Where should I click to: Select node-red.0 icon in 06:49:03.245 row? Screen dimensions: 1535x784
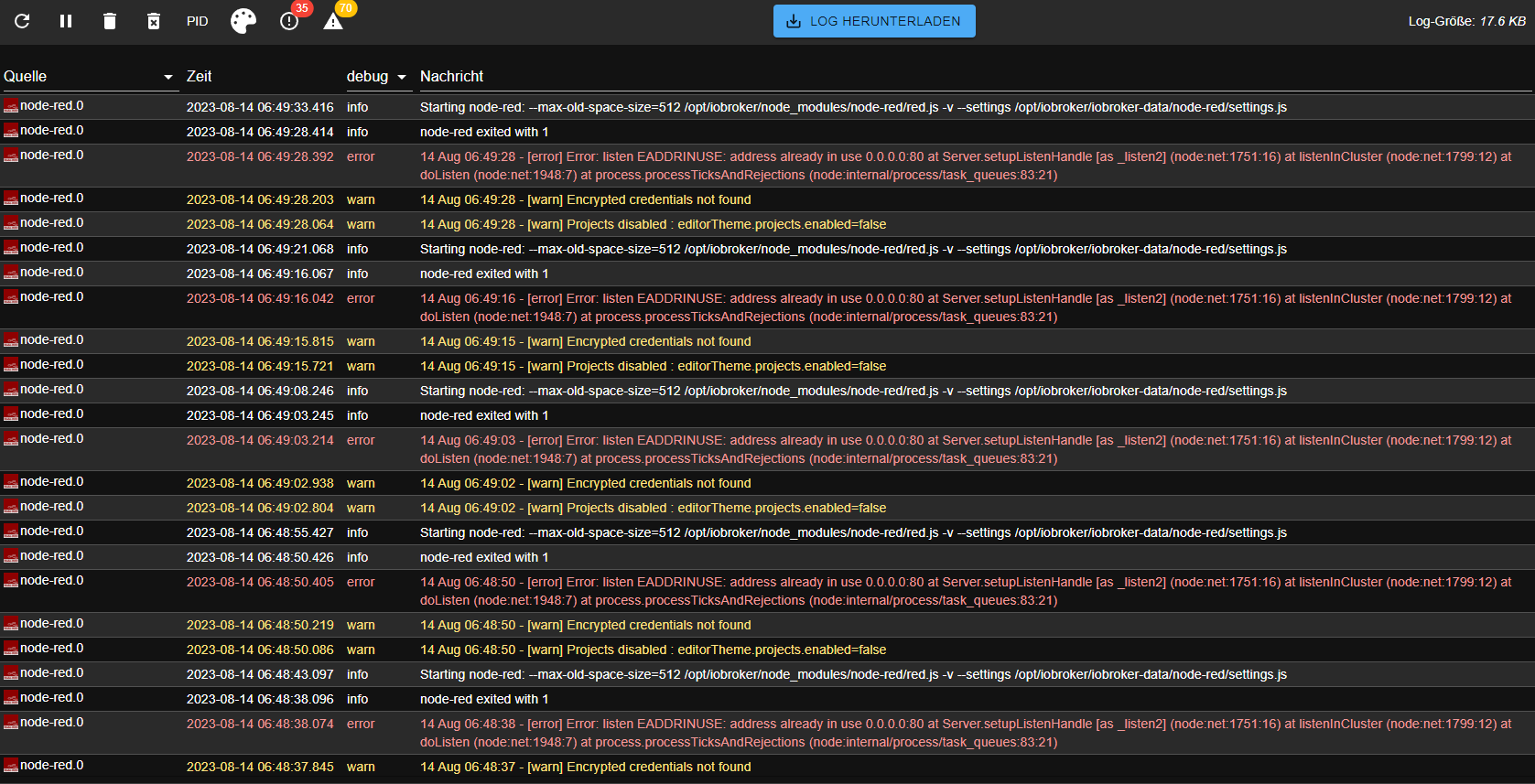[11, 414]
